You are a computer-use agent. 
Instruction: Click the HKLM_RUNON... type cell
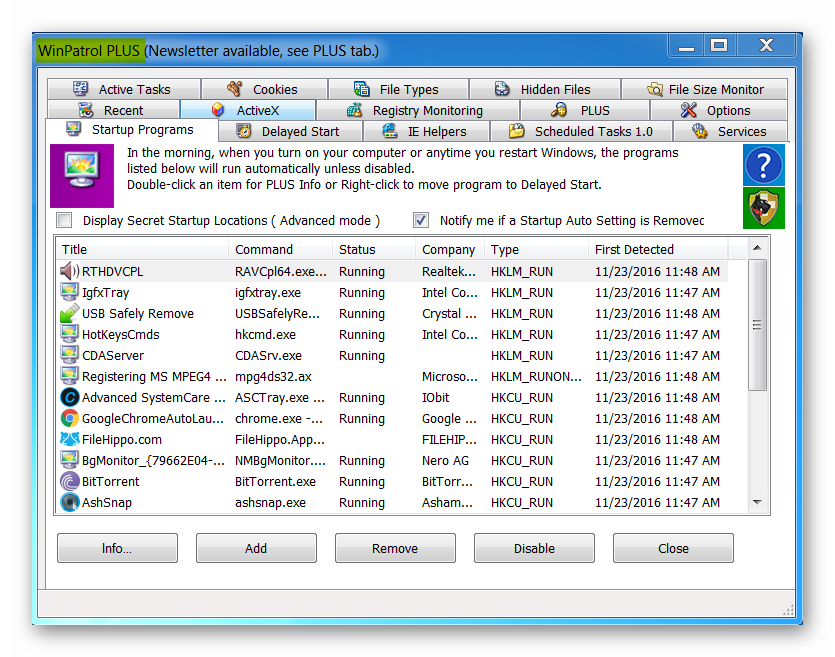click(536, 376)
